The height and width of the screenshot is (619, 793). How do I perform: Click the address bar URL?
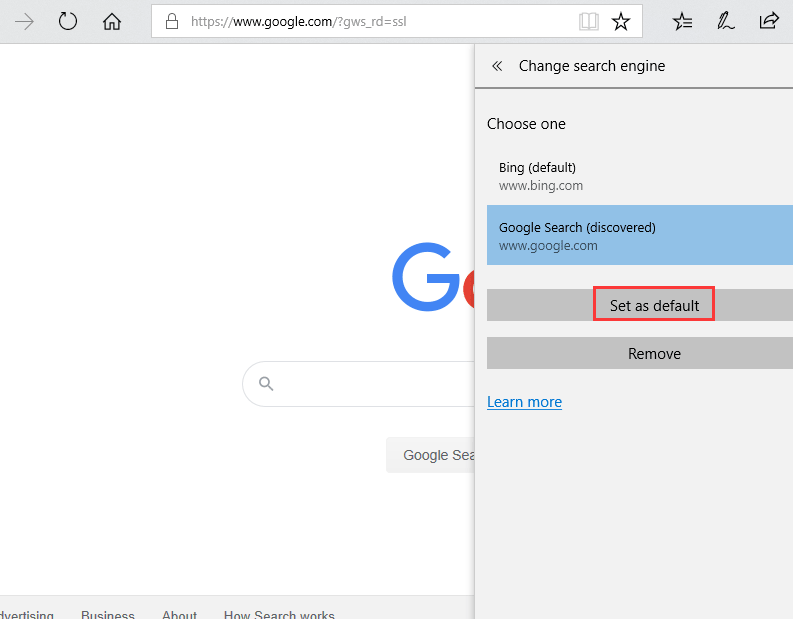click(x=298, y=22)
